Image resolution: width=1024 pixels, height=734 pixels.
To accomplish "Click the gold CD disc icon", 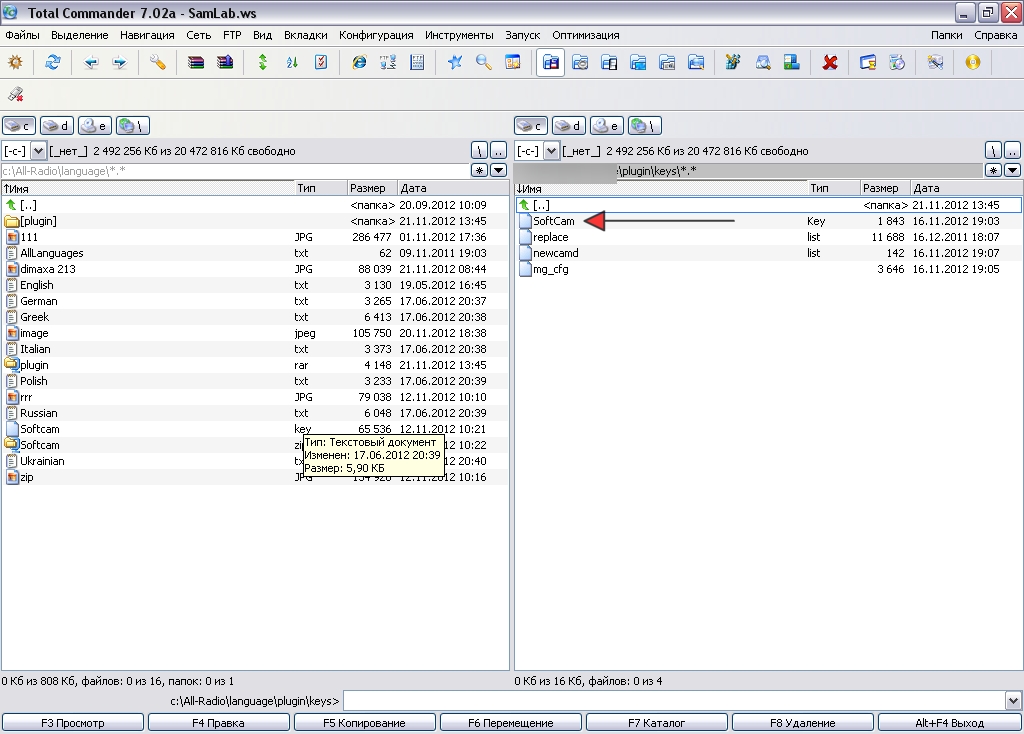I will (973, 63).
